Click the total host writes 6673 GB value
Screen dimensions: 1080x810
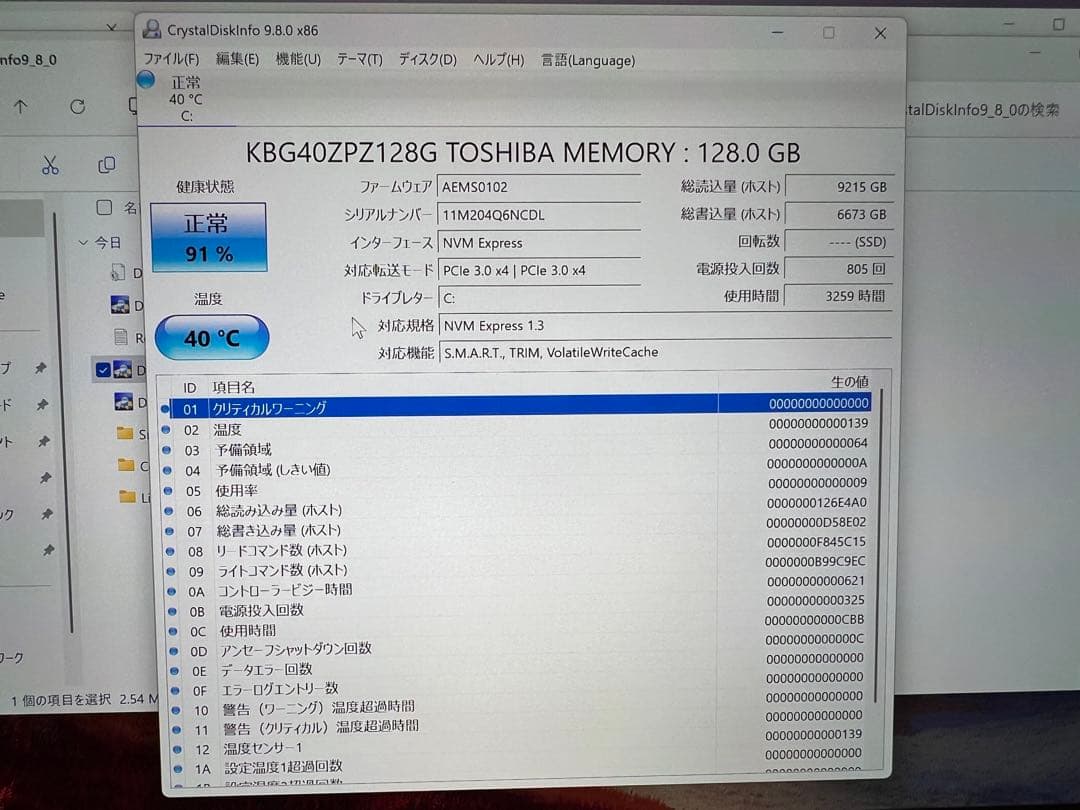[840, 214]
